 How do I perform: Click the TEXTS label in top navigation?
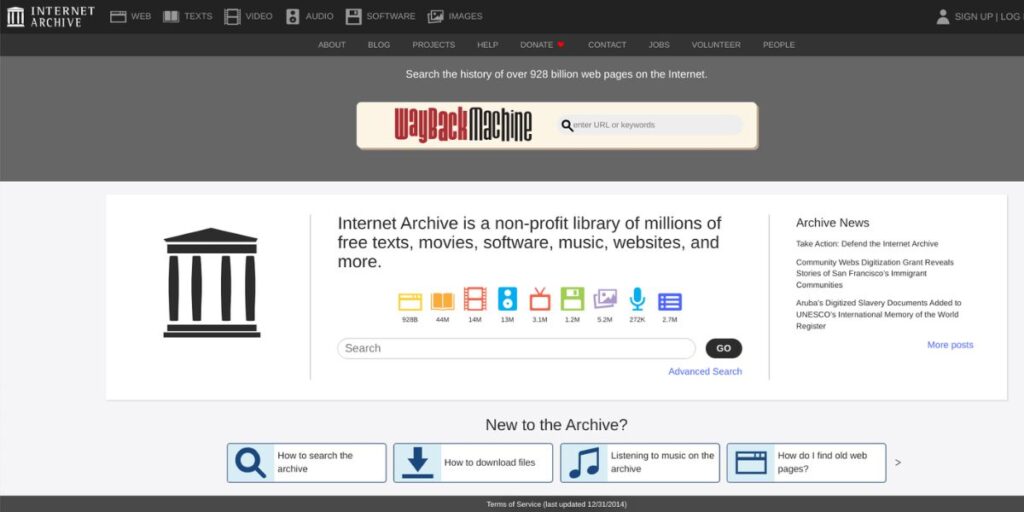(198, 16)
